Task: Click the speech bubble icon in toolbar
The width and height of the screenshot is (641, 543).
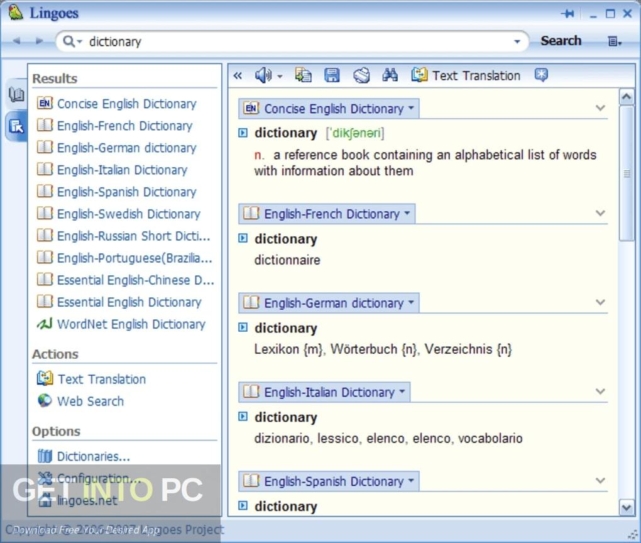Action: pos(541,75)
